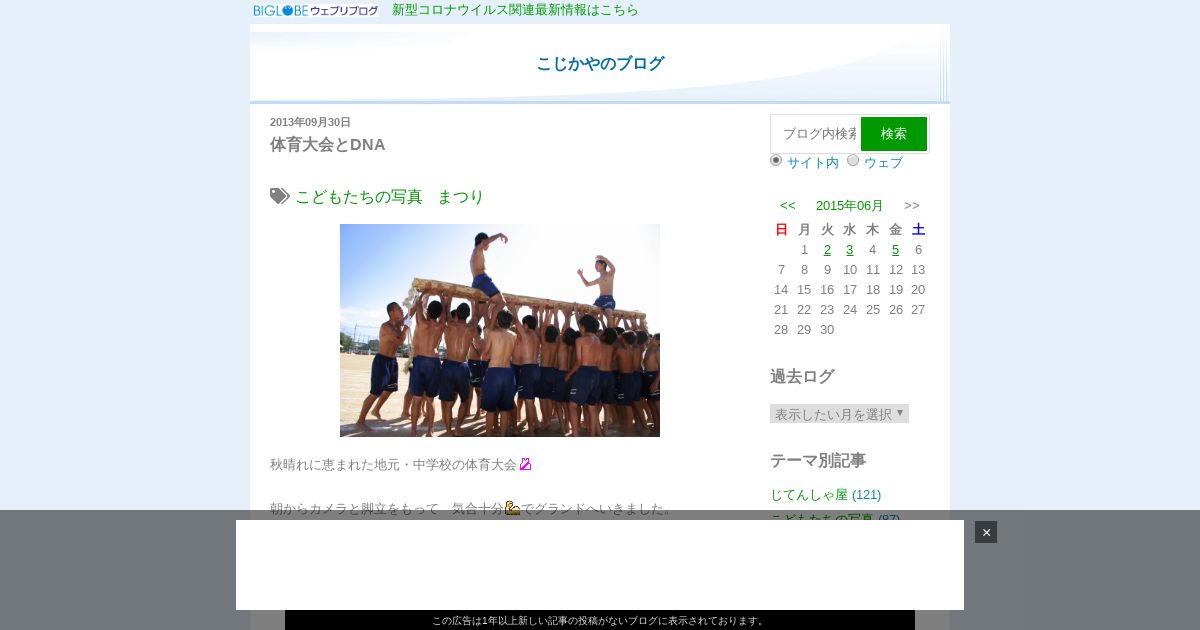The width and height of the screenshot is (1200, 630).
Task: Open the sports festival photo
Action: (500, 330)
